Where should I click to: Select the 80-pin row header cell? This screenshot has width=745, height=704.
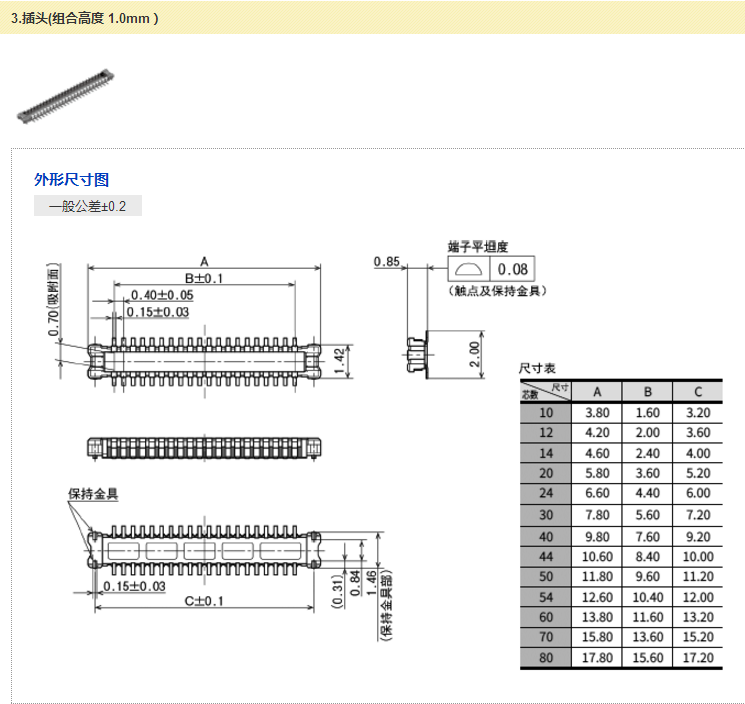click(x=545, y=658)
